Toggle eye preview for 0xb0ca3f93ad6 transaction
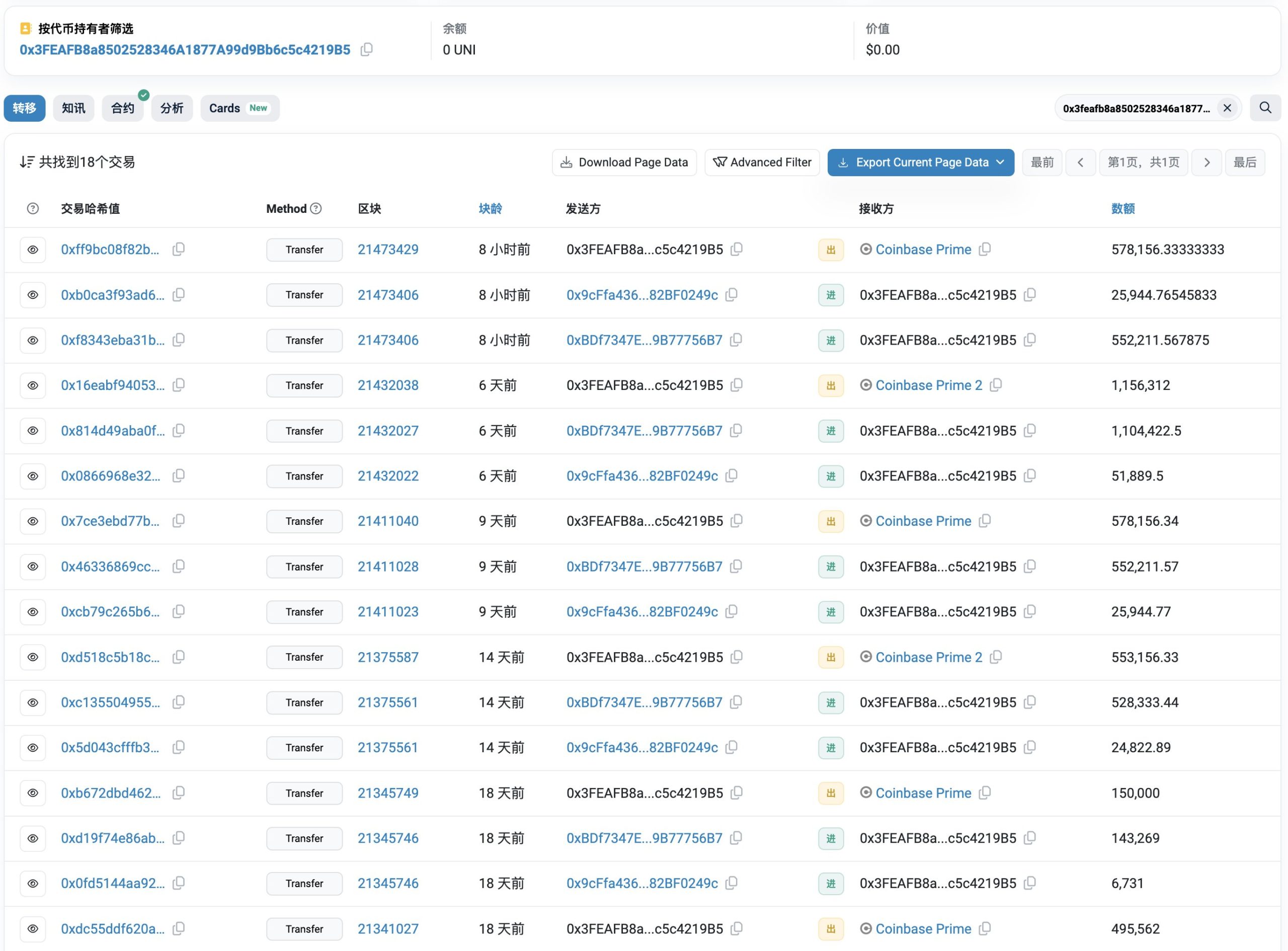 (x=33, y=295)
